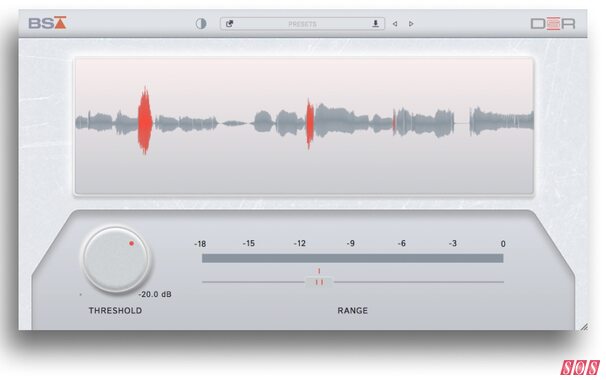The height and width of the screenshot is (380, 606).
Task: Click the -20.0 dB threshold value
Action: tap(155, 294)
